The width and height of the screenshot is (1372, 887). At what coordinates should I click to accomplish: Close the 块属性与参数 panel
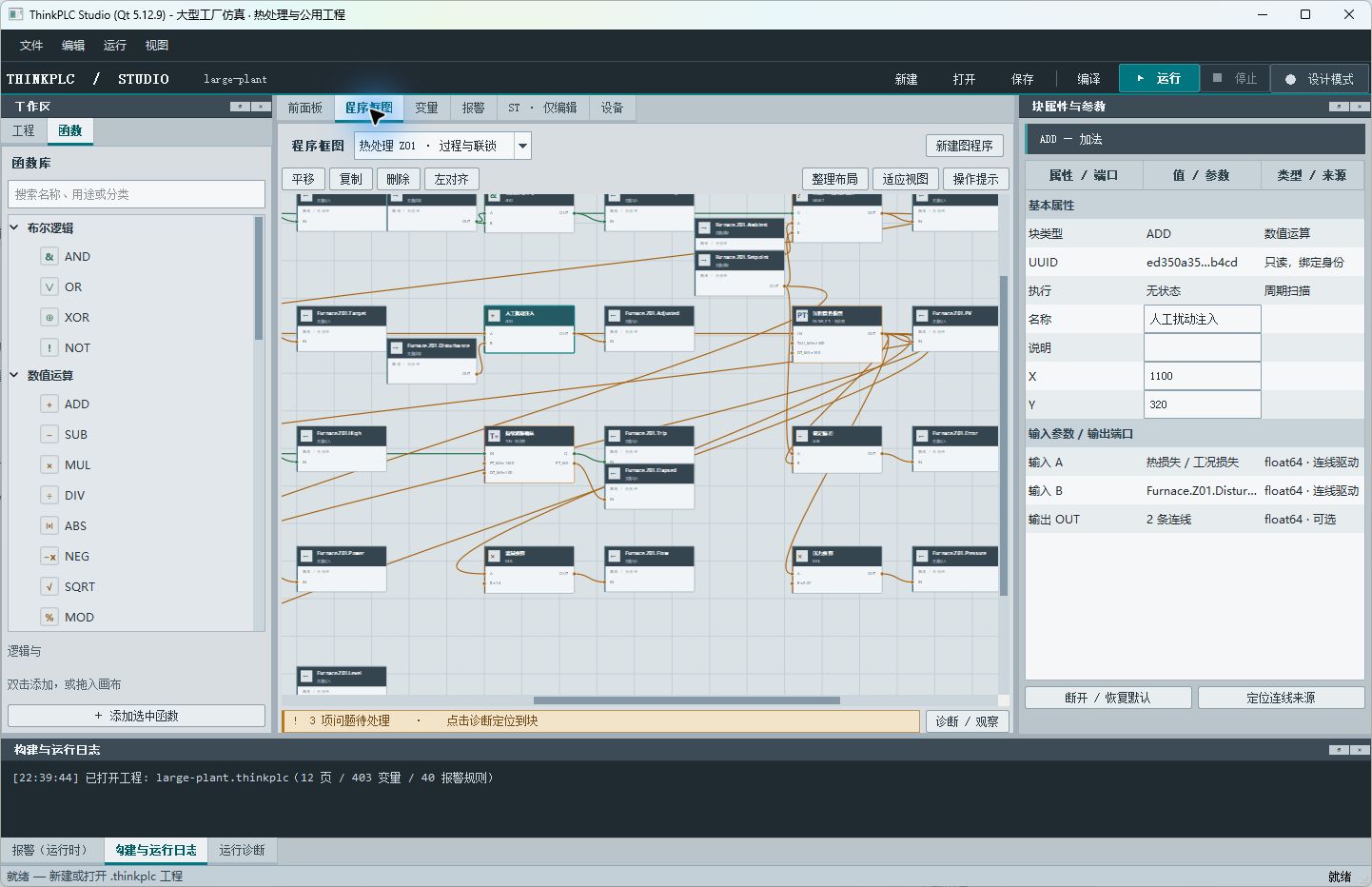tap(1359, 107)
